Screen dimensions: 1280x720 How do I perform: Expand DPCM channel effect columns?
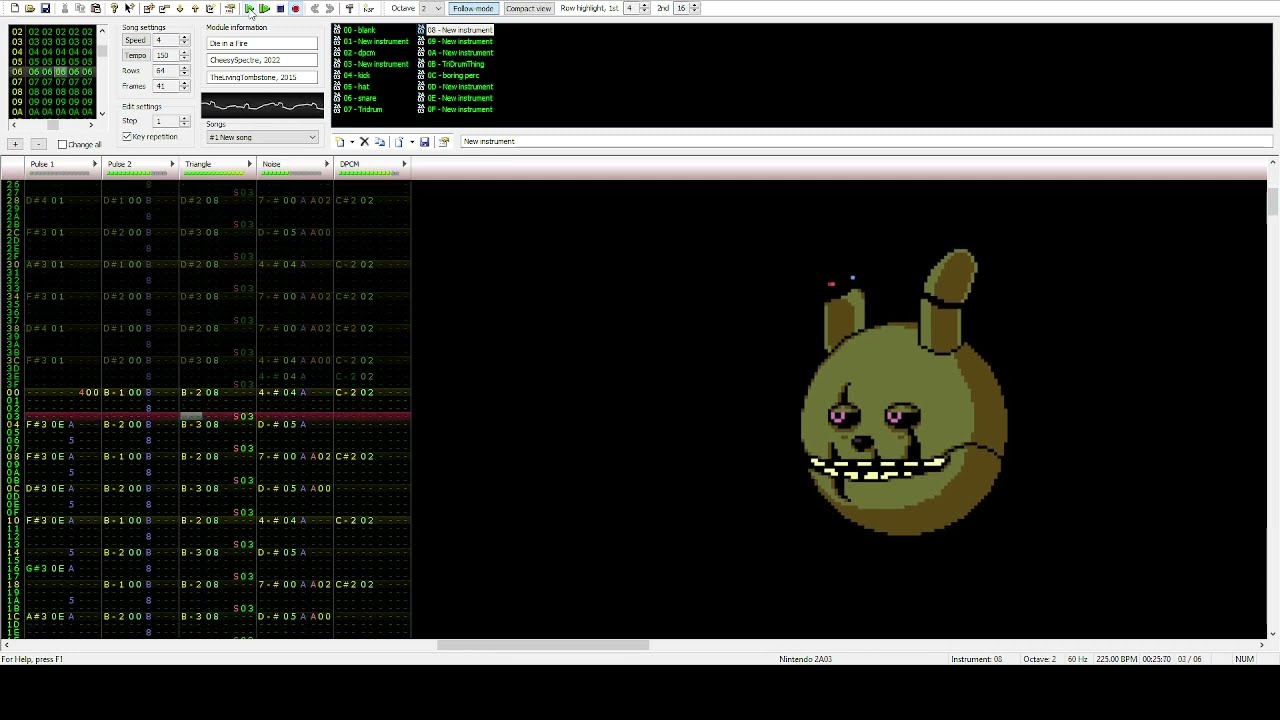(404, 164)
